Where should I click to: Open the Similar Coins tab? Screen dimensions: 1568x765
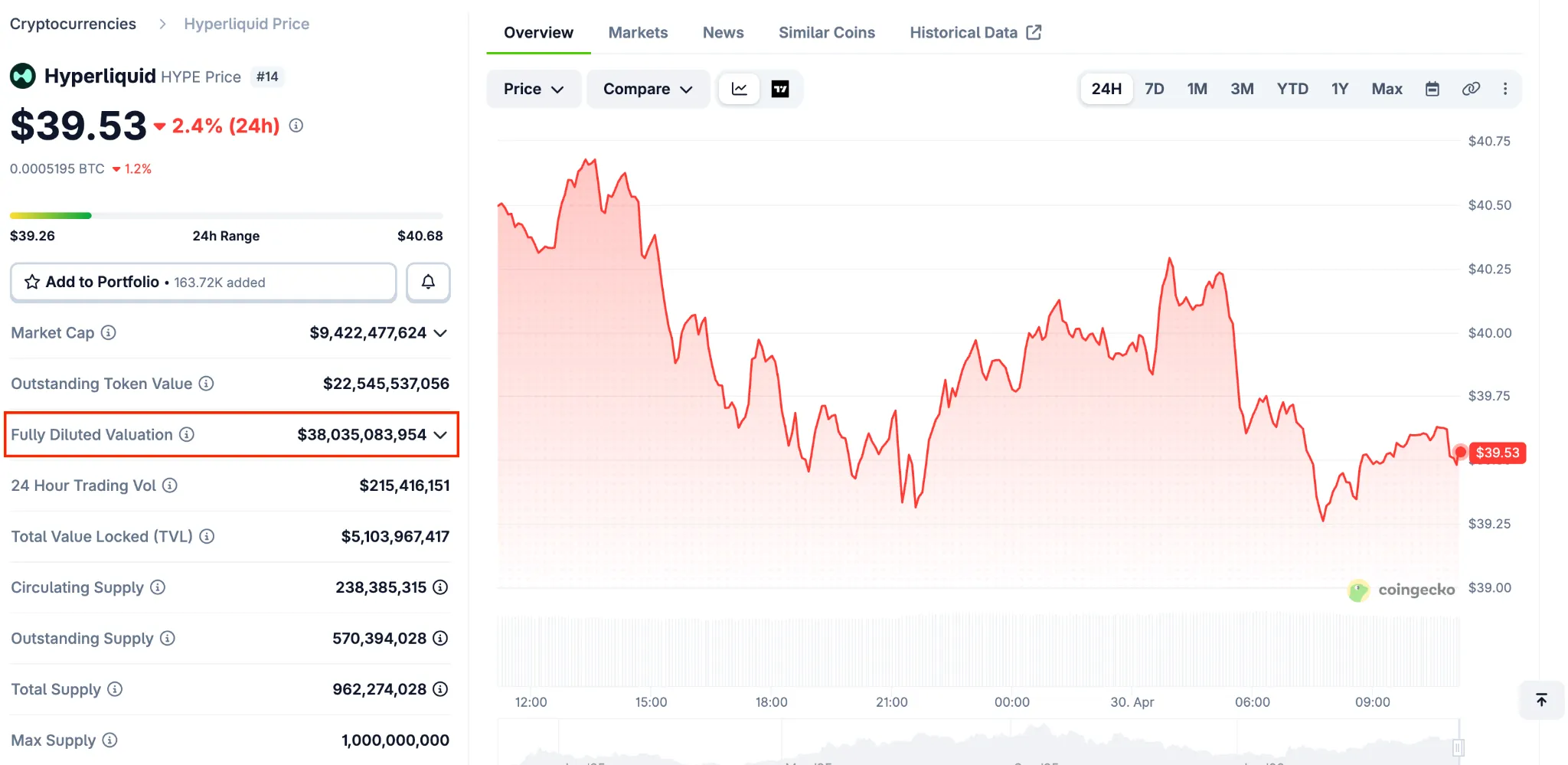point(826,33)
